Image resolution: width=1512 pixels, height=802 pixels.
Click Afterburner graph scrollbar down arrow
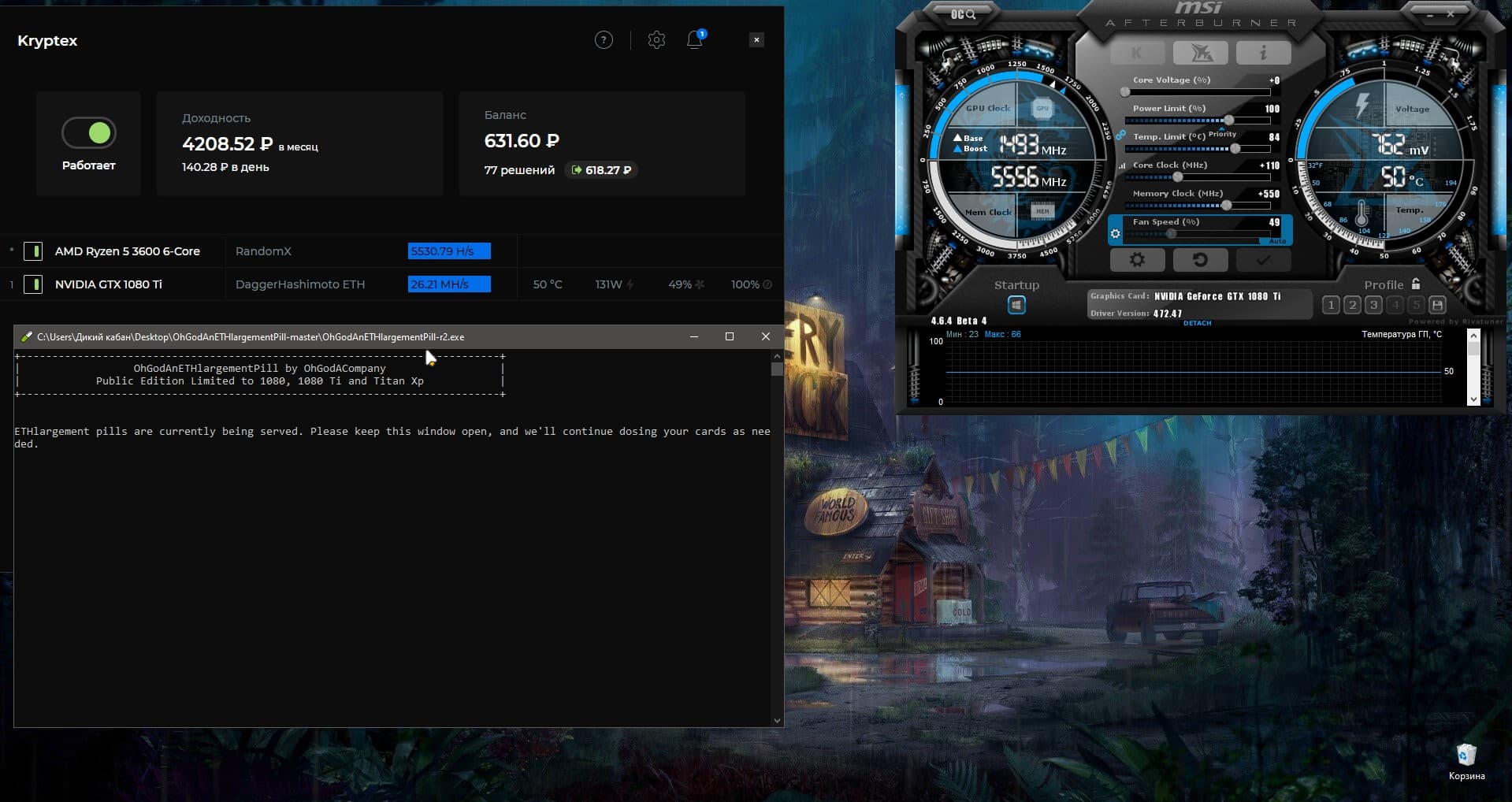point(1473,399)
